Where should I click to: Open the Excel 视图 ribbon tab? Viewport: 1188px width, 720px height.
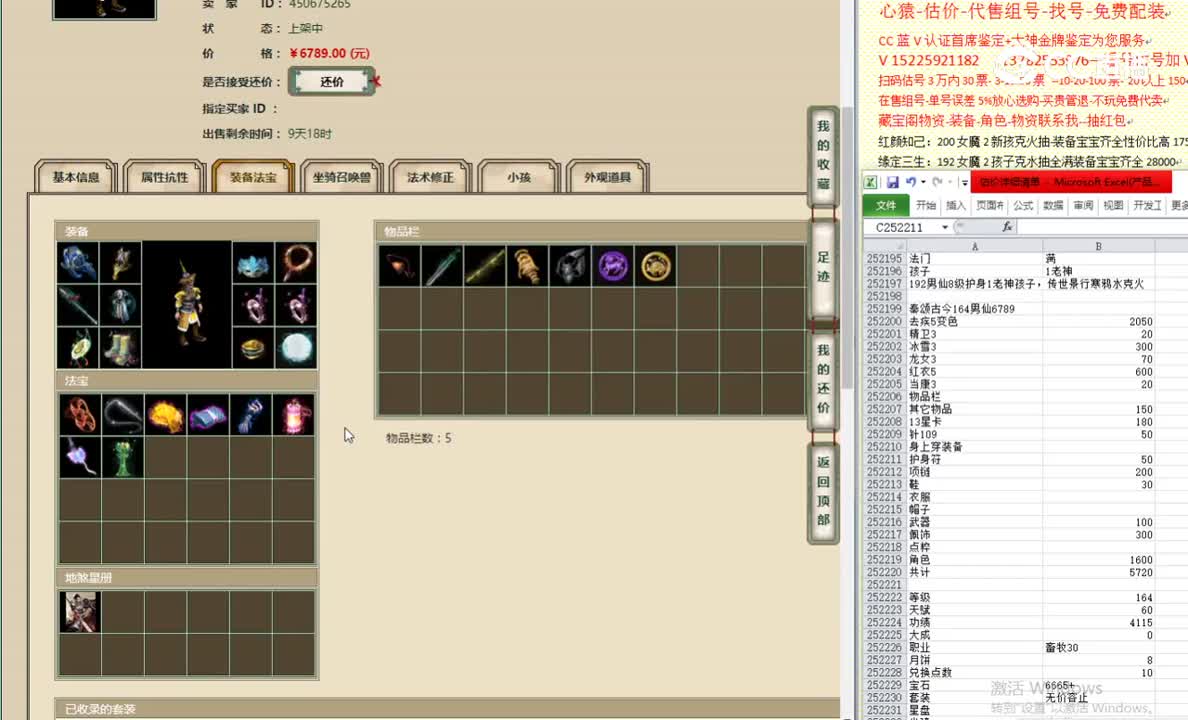(x=1113, y=205)
